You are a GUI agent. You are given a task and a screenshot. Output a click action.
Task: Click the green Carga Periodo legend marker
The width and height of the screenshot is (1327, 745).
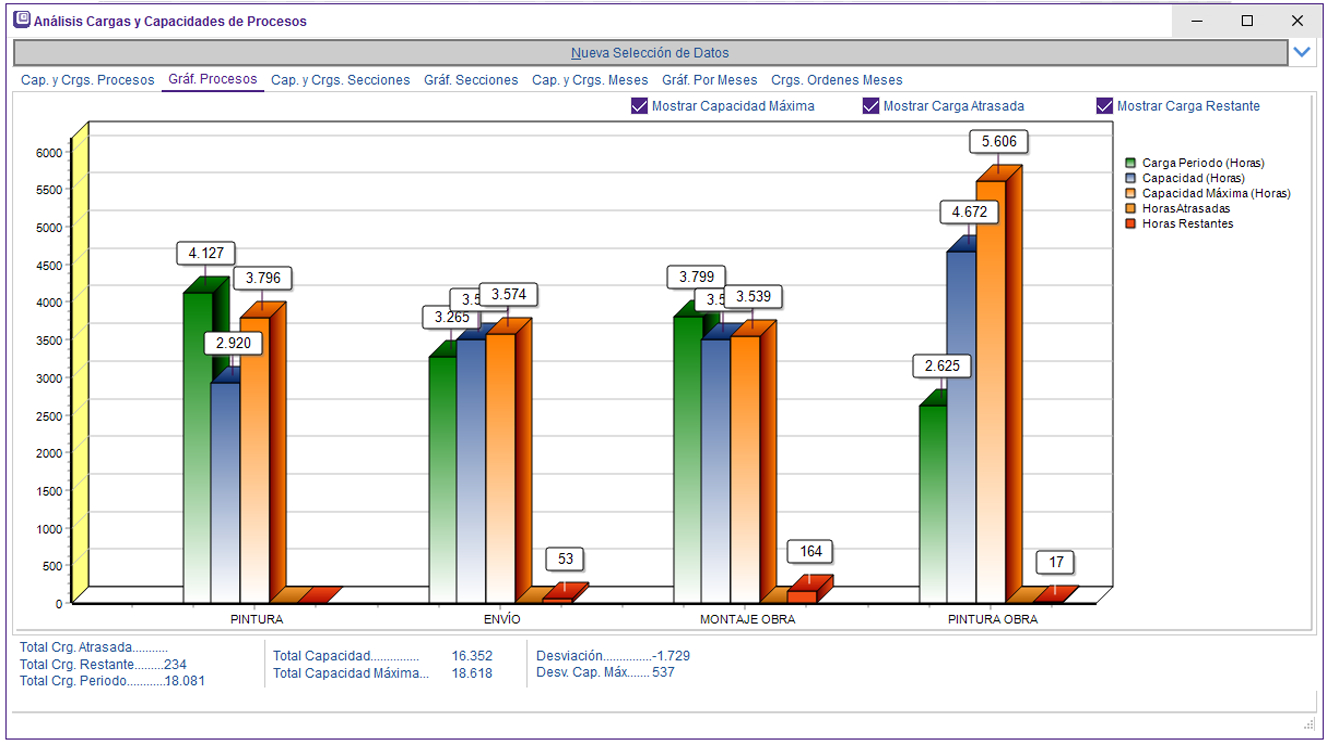[x=1131, y=162]
